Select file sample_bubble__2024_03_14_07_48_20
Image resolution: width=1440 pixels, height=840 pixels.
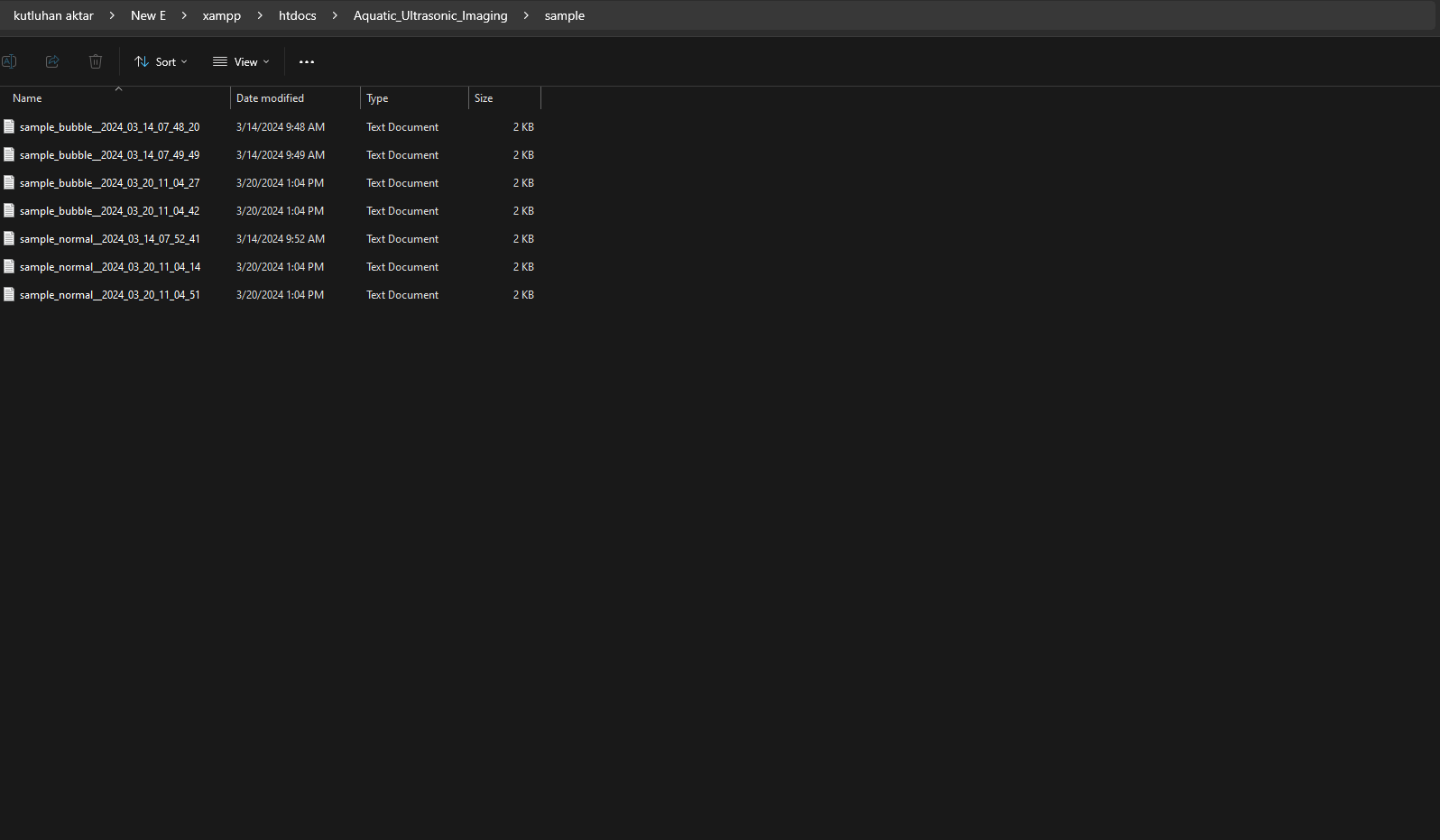click(x=109, y=127)
